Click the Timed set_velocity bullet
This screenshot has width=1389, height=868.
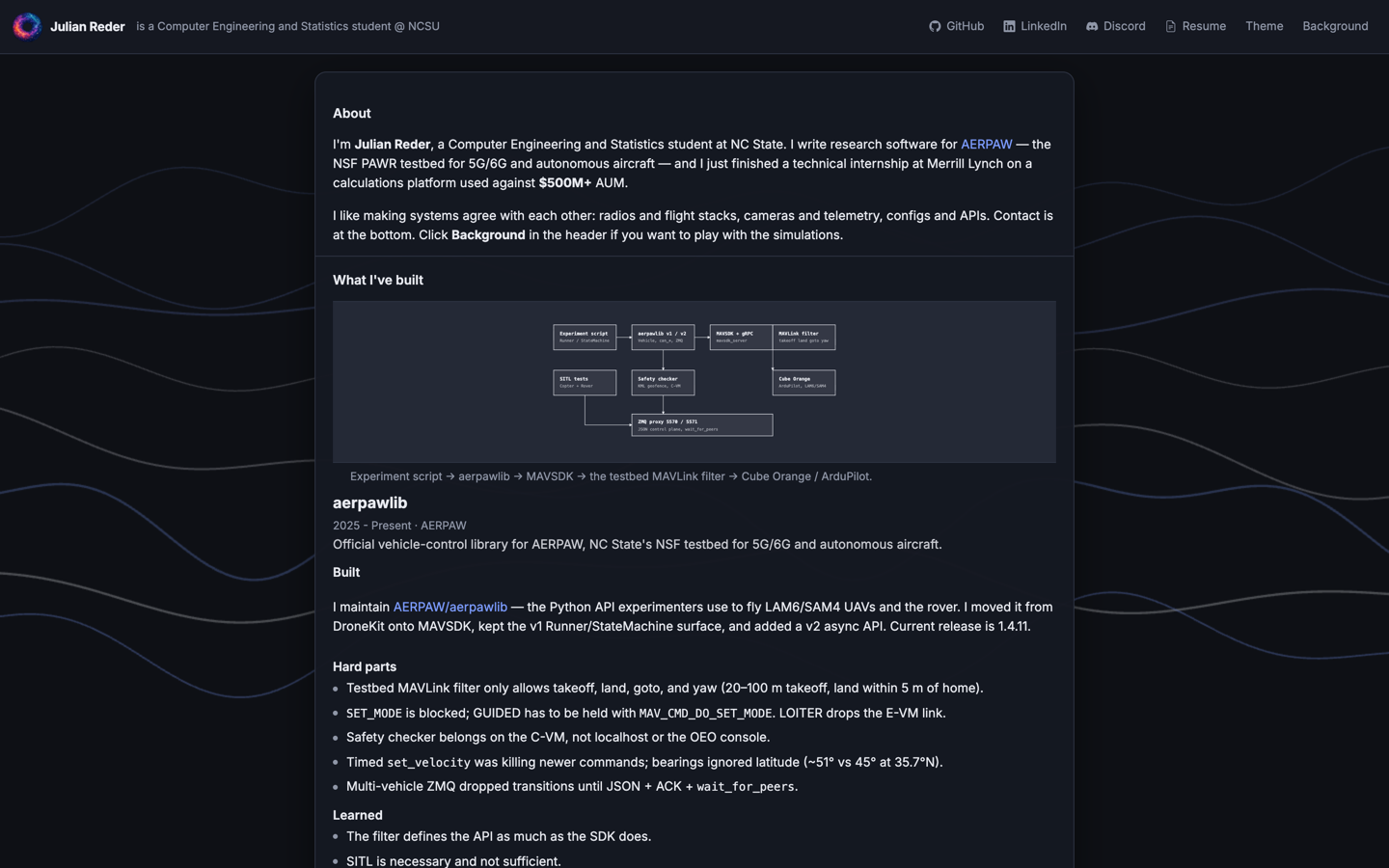644,763
